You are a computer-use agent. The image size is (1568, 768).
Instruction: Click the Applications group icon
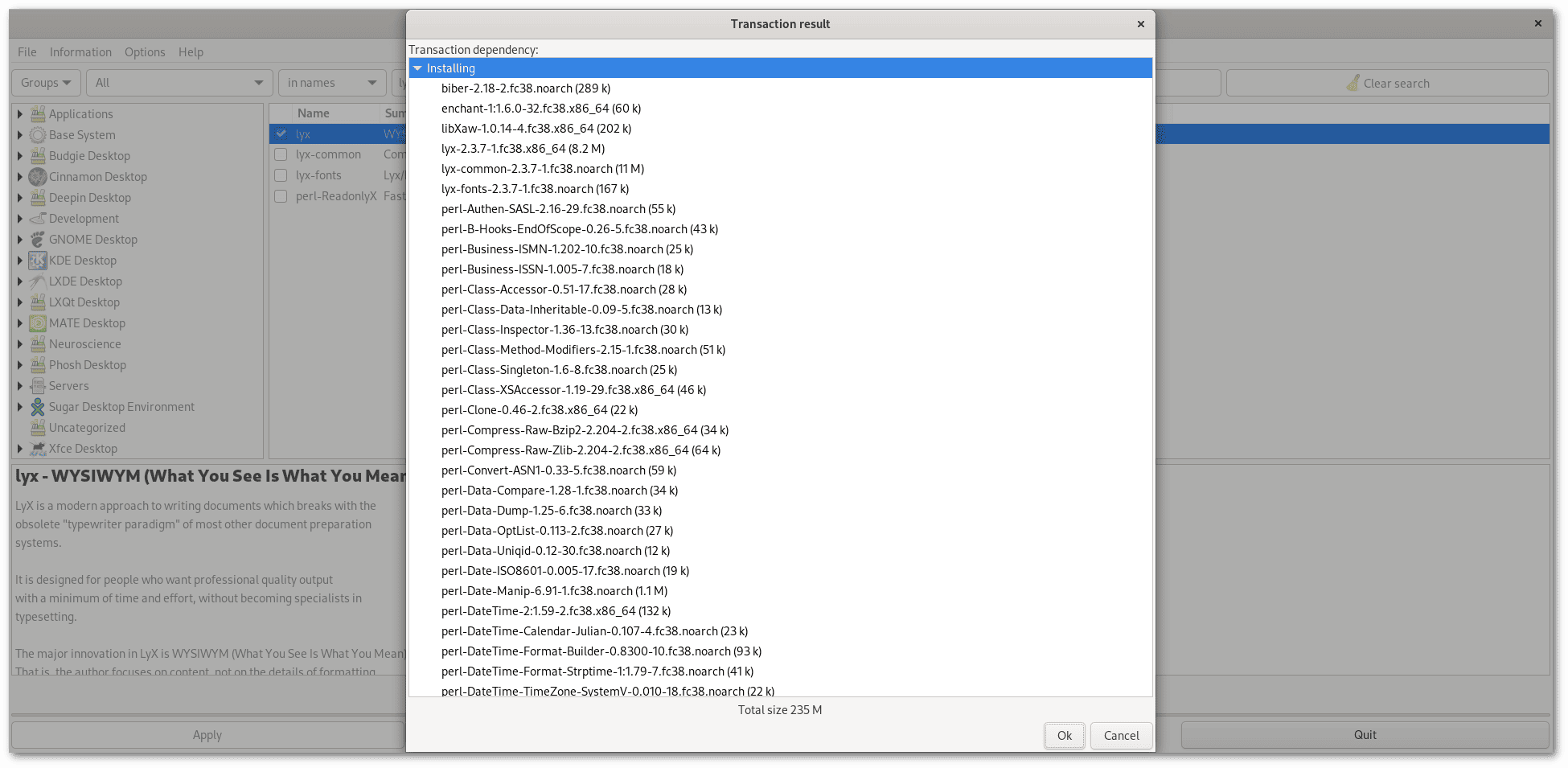pyautogui.click(x=38, y=114)
